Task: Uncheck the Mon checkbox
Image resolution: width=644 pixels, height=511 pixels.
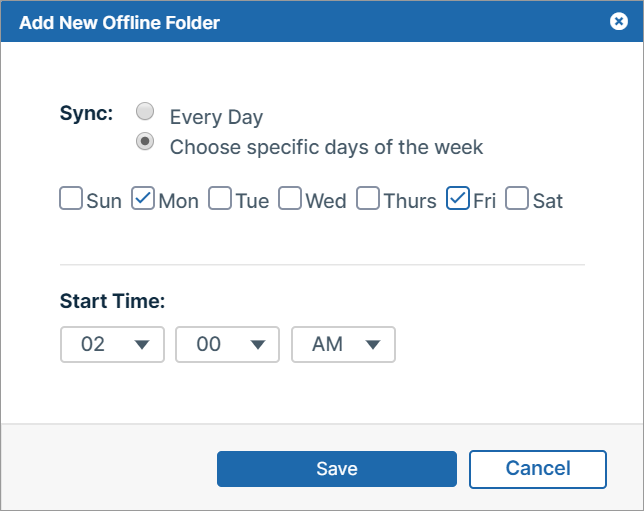Action: (x=143, y=198)
